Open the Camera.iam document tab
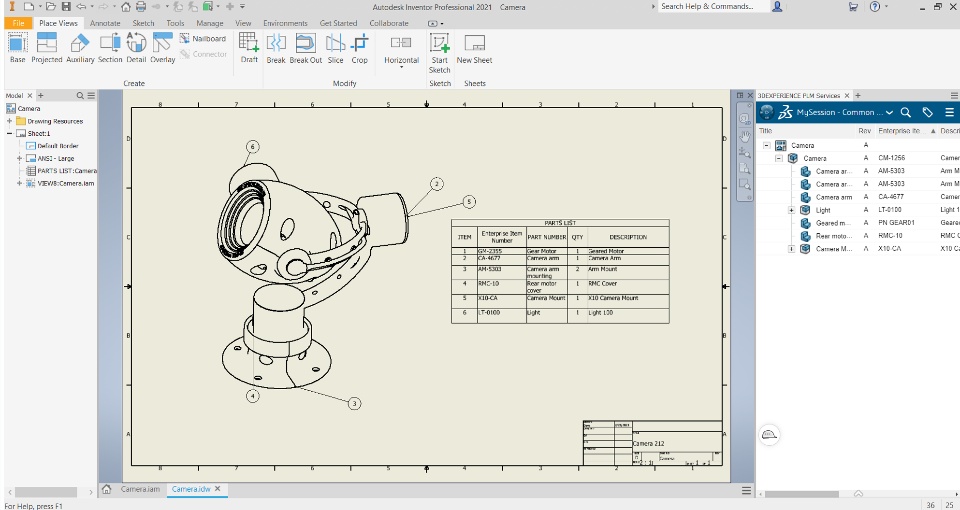Image resolution: width=960 pixels, height=510 pixels. click(x=140, y=489)
